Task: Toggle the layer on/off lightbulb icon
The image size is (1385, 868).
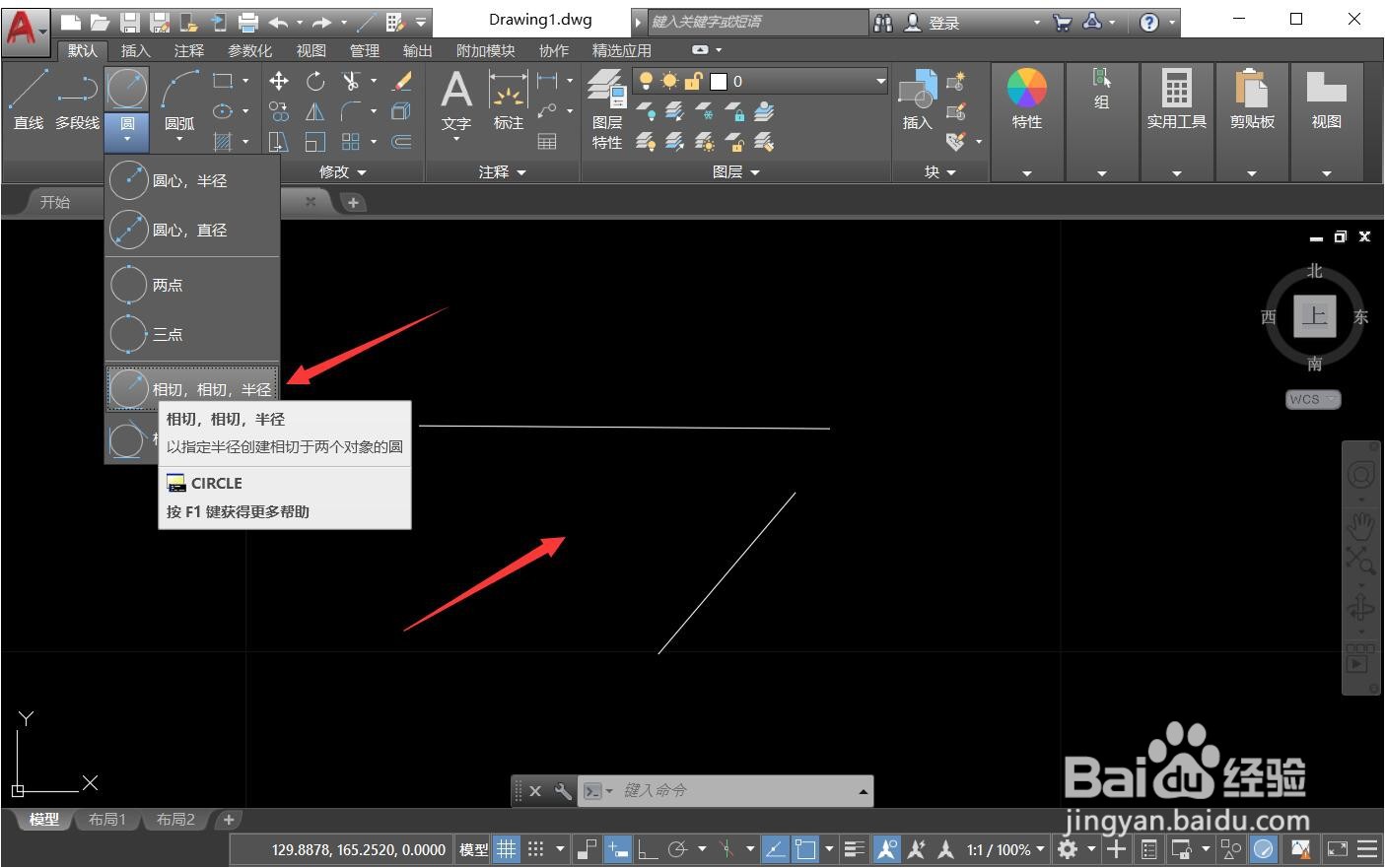Action: pos(646,81)
